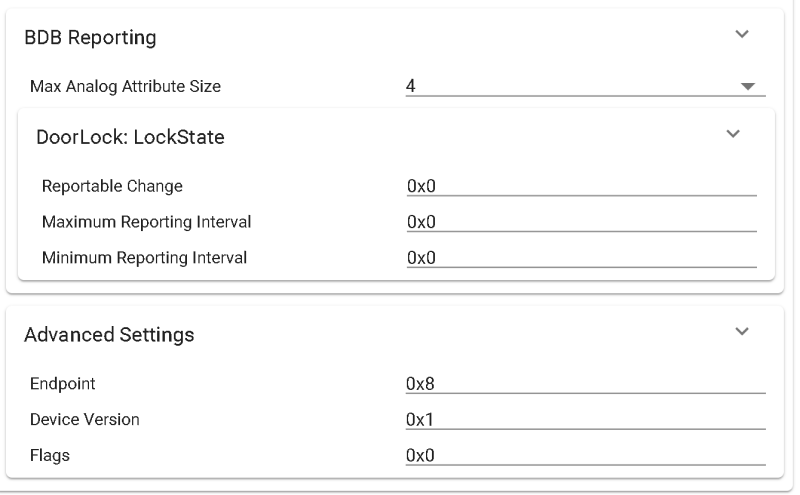
Task: Click into the Flags input field
Action: pyautogui.click(x=585, y=455)
